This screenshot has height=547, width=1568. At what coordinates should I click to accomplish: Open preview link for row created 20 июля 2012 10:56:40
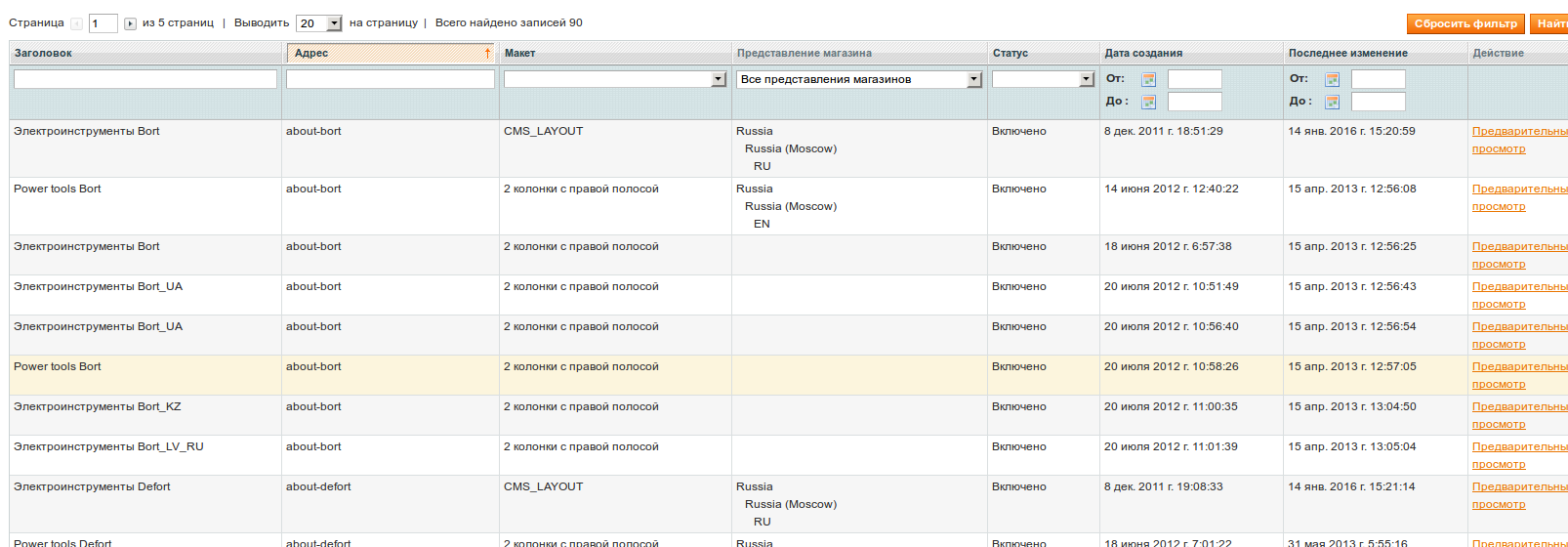pos(1519,335)
